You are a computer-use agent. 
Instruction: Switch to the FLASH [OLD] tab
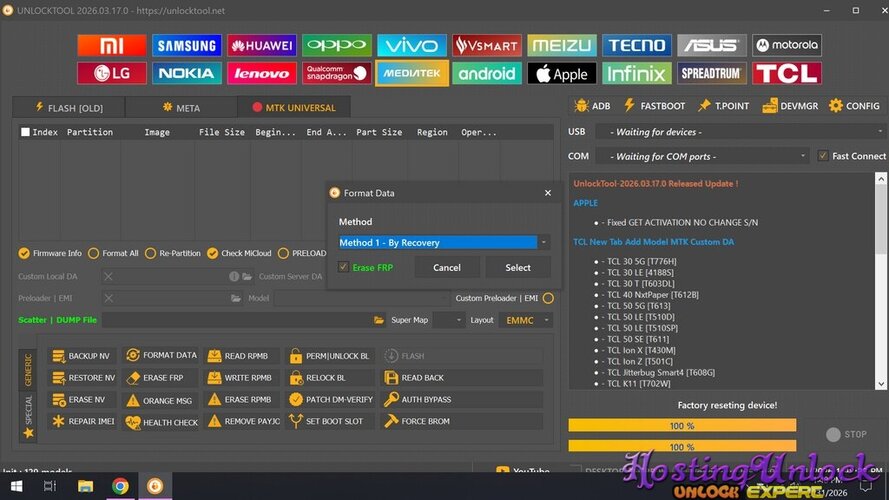(x=68, y=108)
